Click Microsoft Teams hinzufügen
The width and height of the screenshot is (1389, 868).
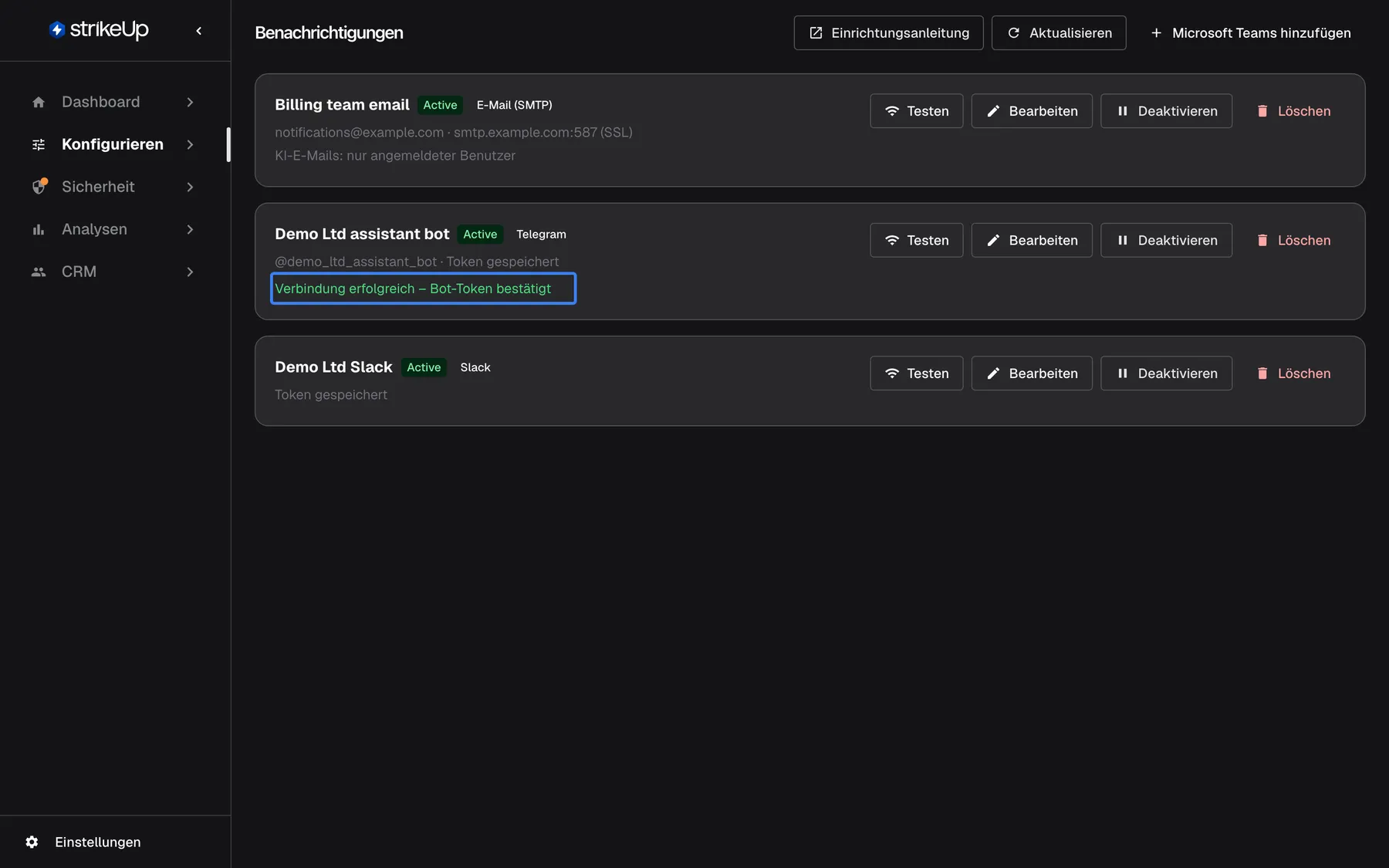(x=1250, y=33)
